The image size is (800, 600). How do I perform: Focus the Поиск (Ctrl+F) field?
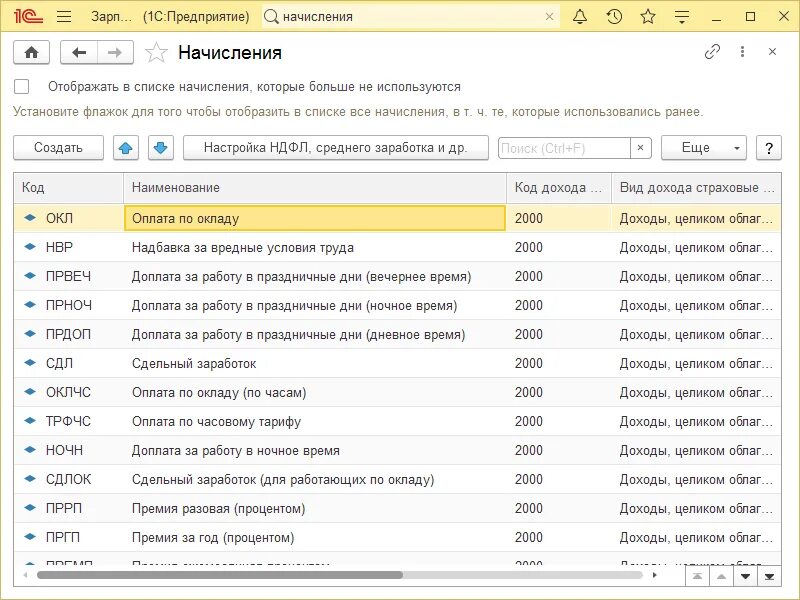(564, 148)
